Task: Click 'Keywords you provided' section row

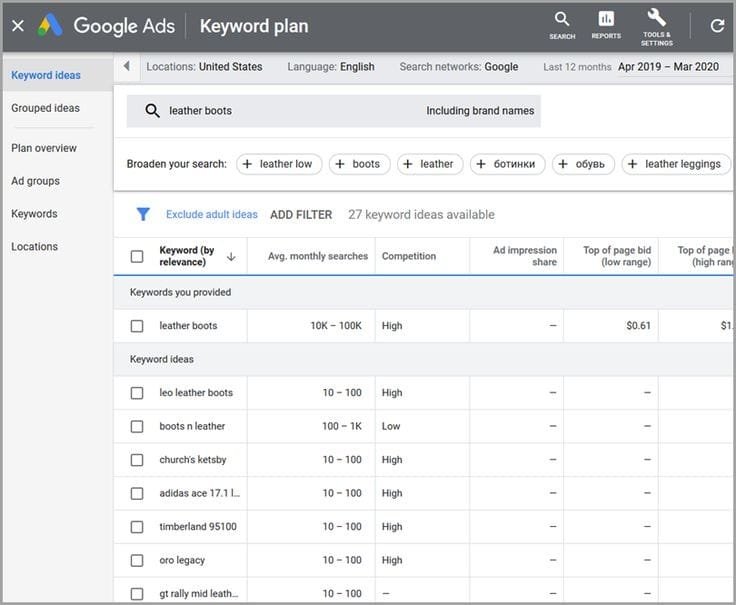Action: 423,292
